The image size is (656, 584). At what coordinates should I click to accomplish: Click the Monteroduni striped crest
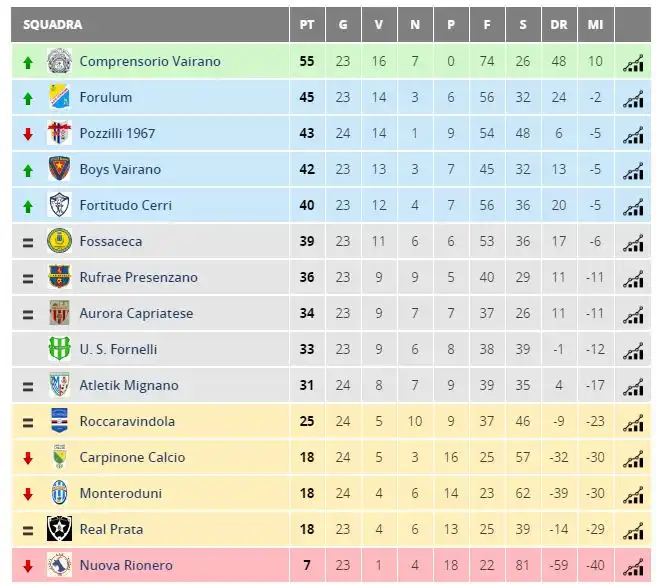point(59,493)
